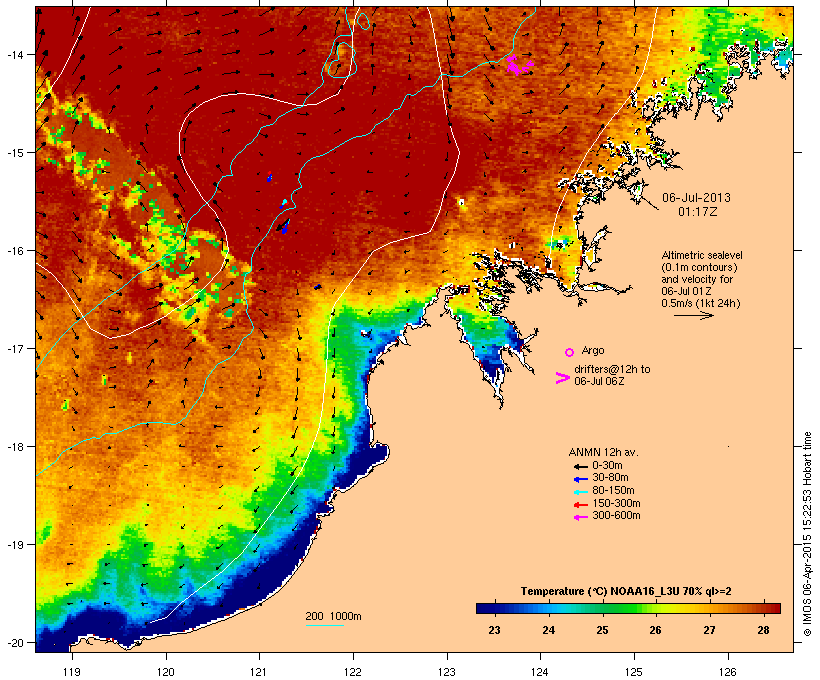The width and height of the screenshot is (820, 680).
Task: Click the cyan 200 1000m depth contour line sample
Action: 324,625
